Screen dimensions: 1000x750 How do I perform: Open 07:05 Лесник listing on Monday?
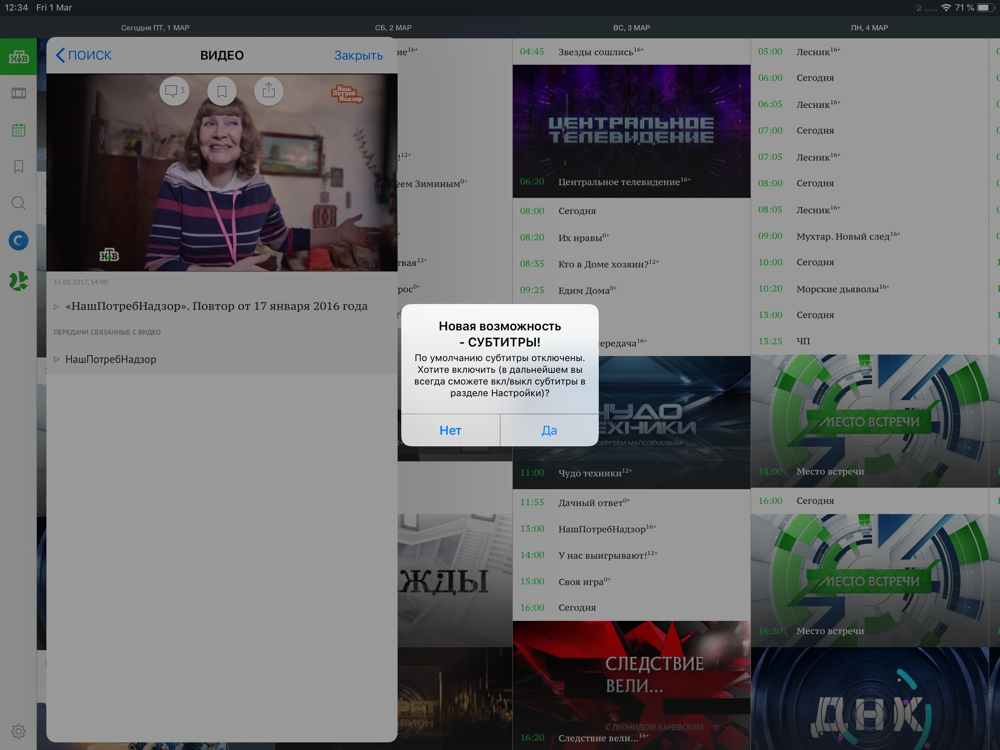click(x=869, y=157)
